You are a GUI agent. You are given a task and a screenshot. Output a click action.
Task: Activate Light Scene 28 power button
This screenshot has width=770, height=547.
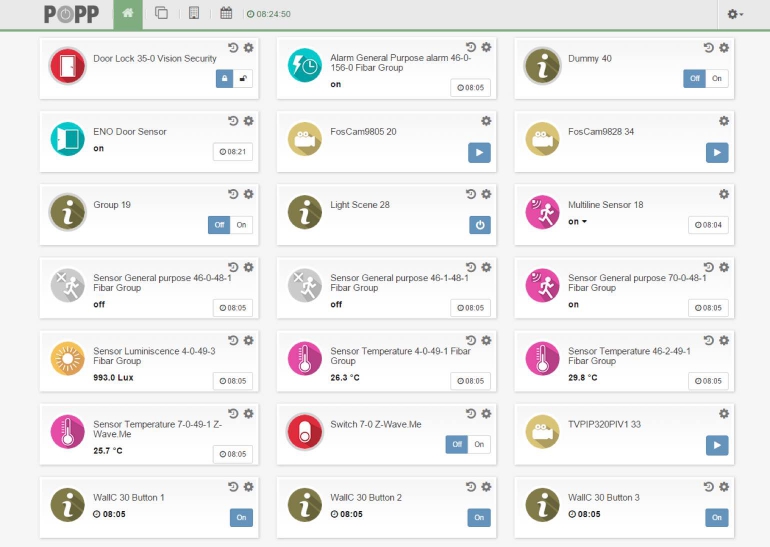pyautogui.click(x=479, y=225)
